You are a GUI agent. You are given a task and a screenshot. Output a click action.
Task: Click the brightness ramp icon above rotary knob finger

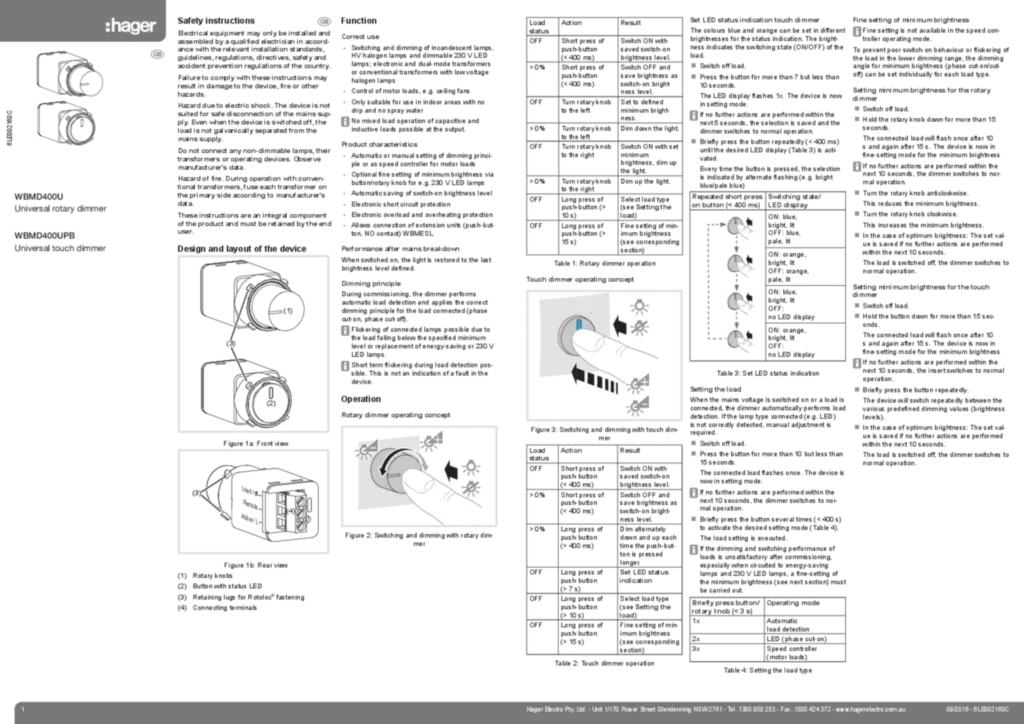pyautogui.click(x=432, y=439)
